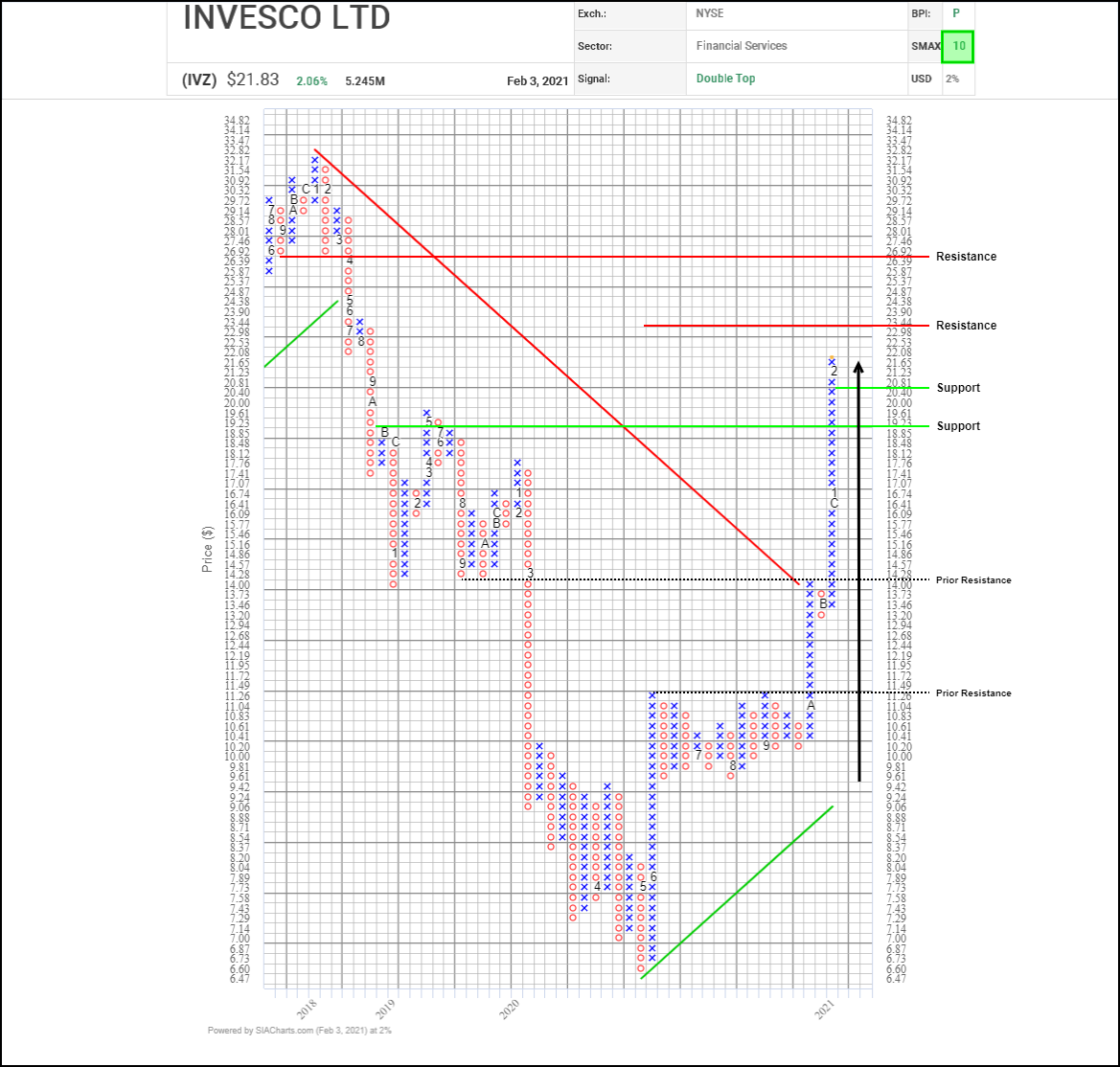Click the upper Resistance label near 26.39

pyautogui.click(x=966, y=257)
